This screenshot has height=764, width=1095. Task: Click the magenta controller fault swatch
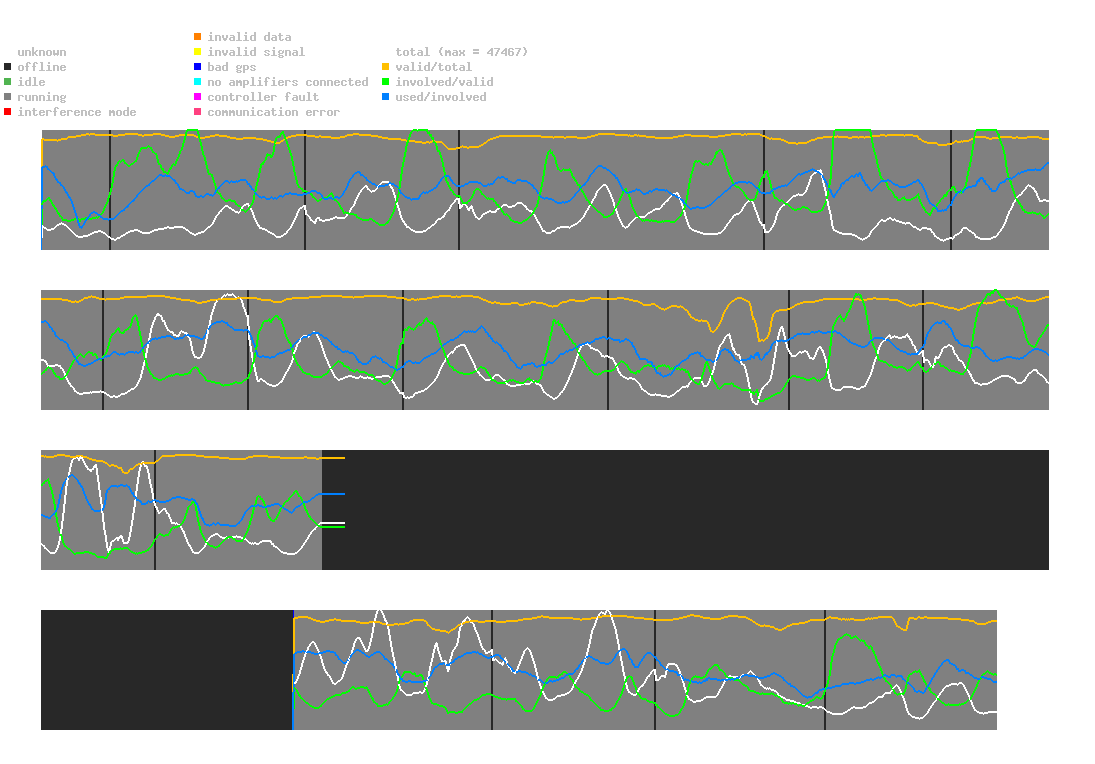198,97
